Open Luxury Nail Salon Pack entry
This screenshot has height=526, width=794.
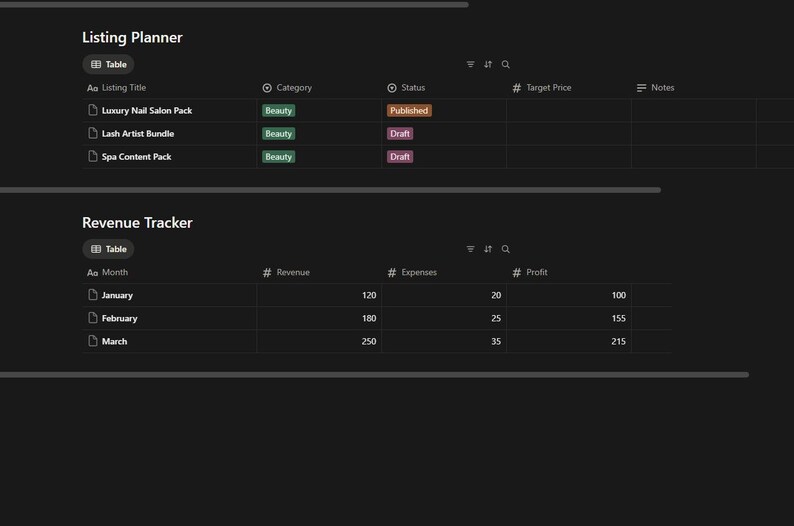pyautogui.click(x=147, y=110)
